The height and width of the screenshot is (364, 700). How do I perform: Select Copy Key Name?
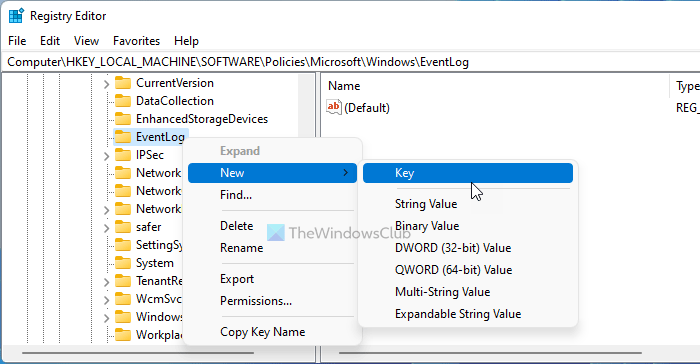(x=272, y=332)
